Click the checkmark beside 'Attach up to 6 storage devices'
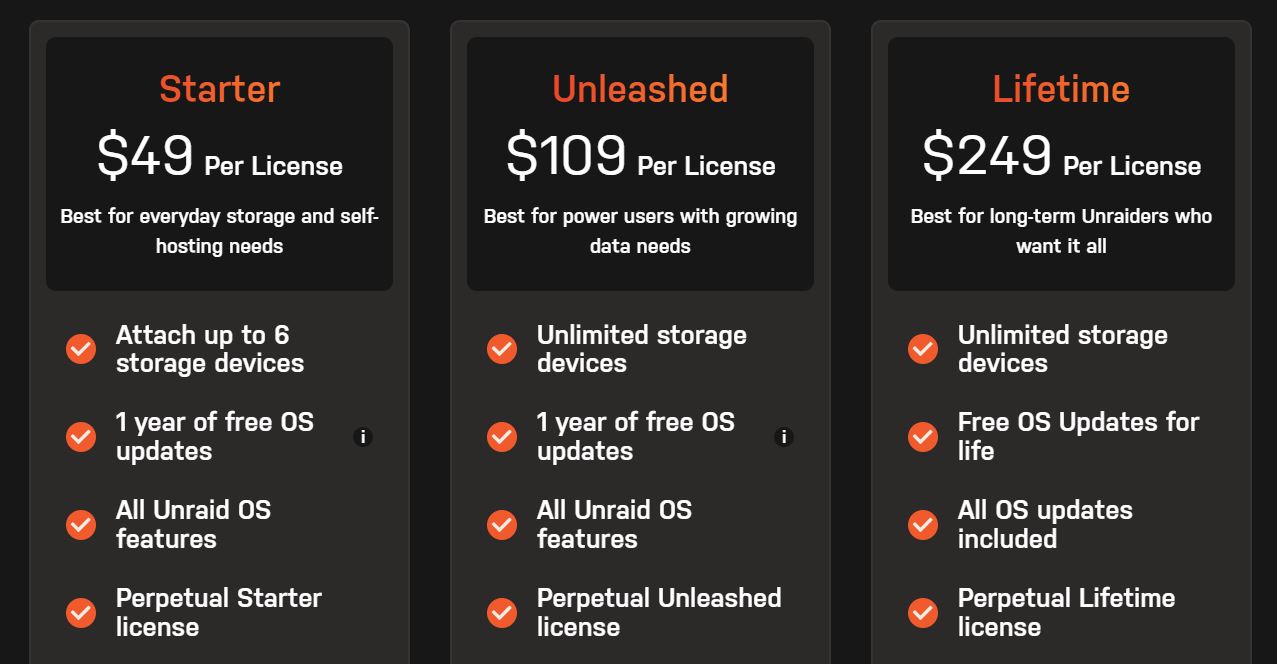The height and width of the screenshot is (664, 1277). [80, 348]
